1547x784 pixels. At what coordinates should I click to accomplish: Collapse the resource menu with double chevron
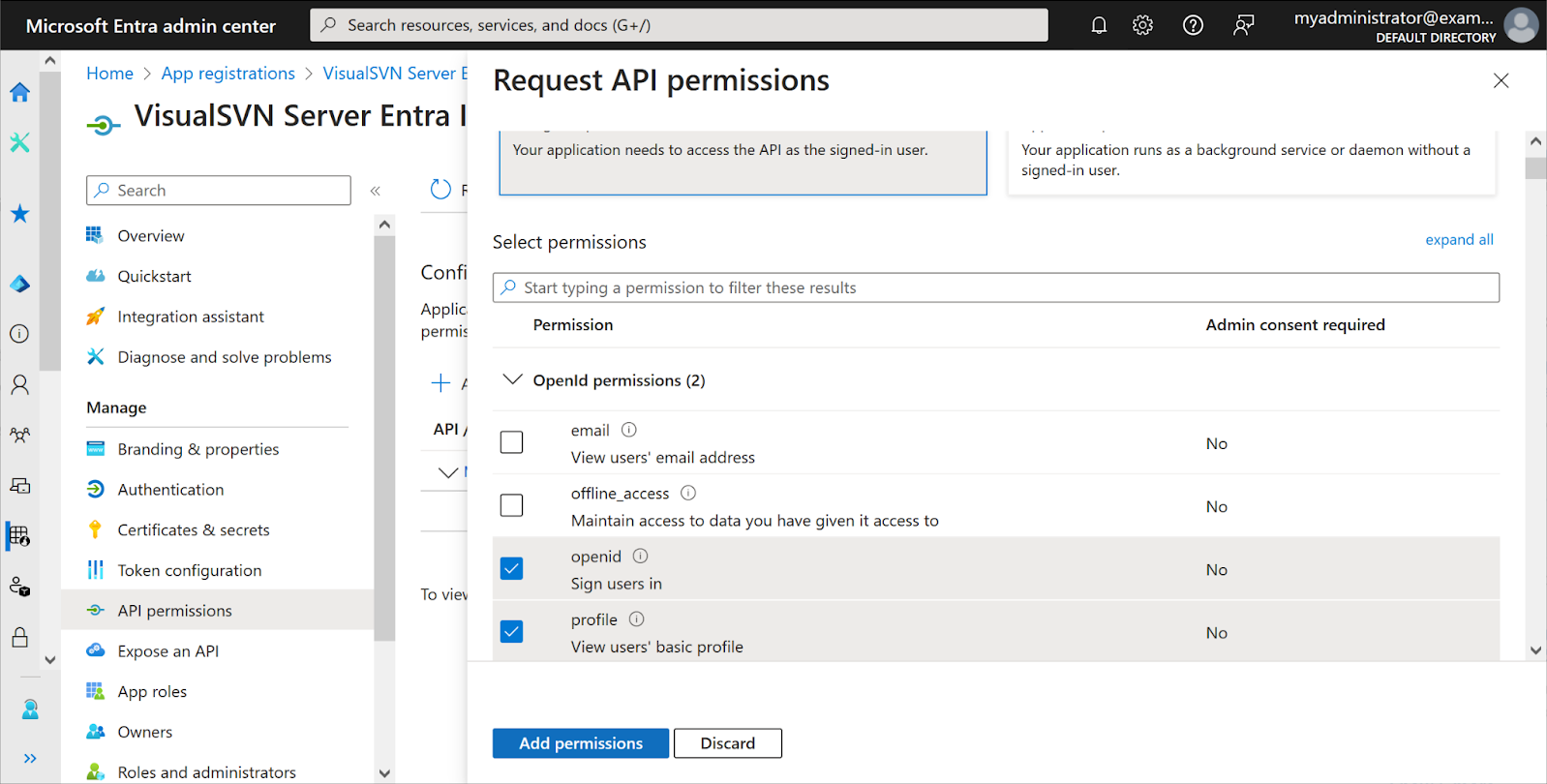375,191
